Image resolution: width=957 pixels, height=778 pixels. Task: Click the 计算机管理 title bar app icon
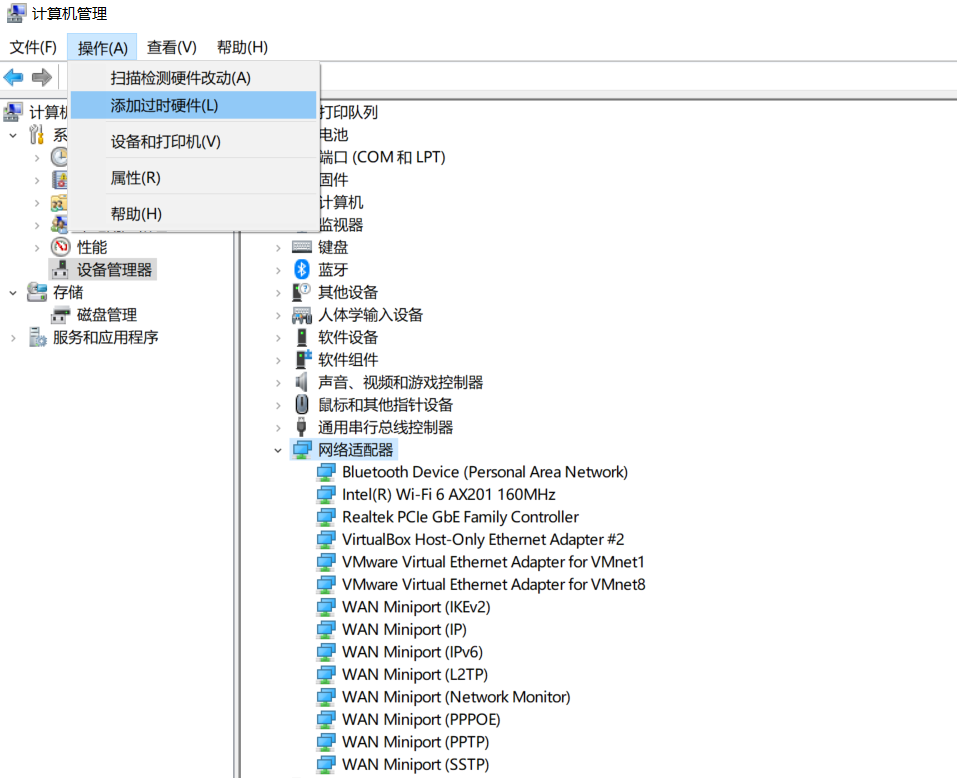(x=16, y=13)
